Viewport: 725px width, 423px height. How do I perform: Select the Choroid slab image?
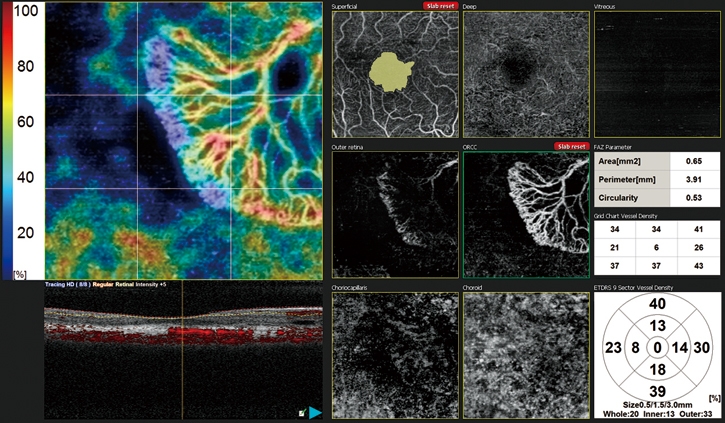point(523,357)
